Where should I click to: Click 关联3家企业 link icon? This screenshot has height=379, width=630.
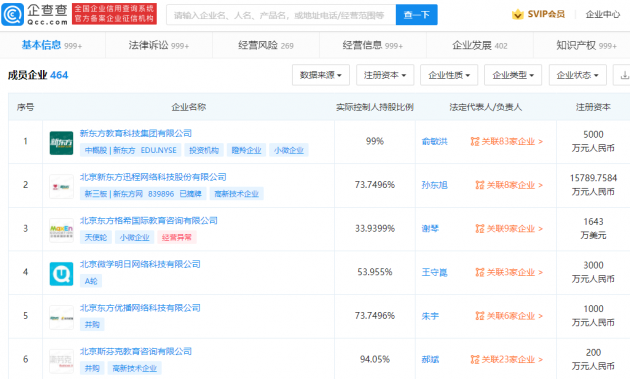pos(480,272)
